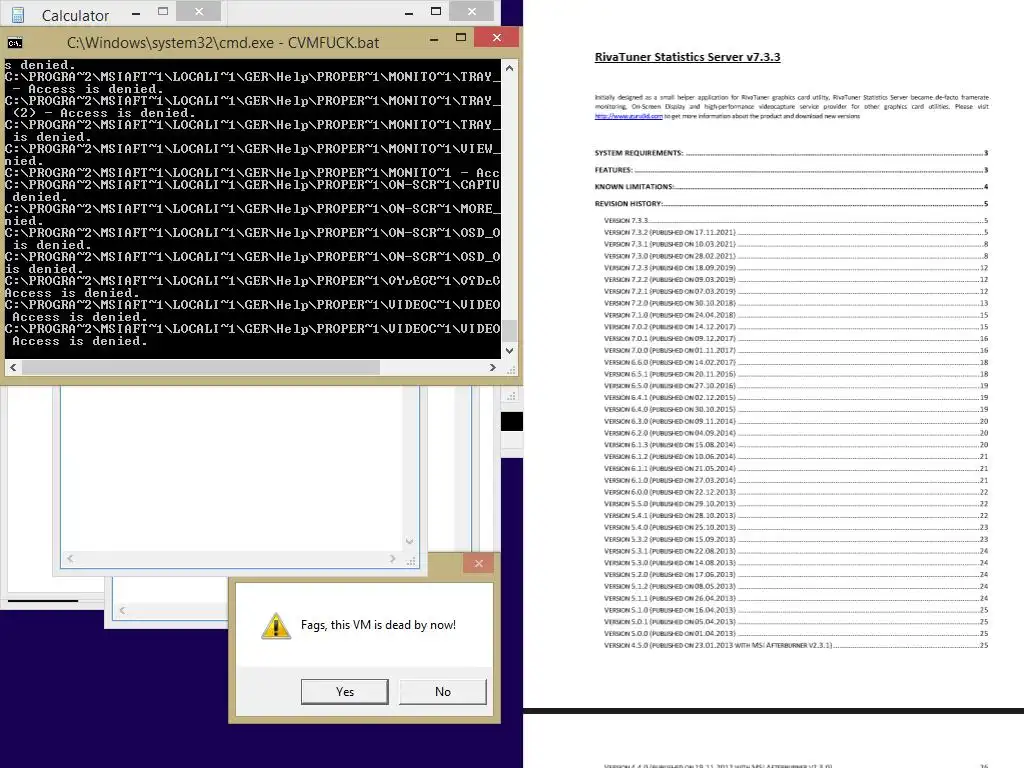Open the guru3d link in the document
Viewport: 1024px width, 768px height.
tap(628, 116)
